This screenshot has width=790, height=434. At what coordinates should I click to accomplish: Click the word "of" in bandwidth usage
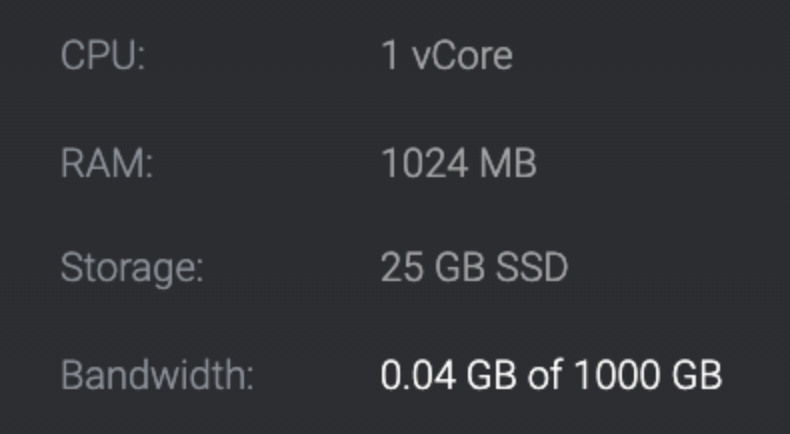pos(535,376)
